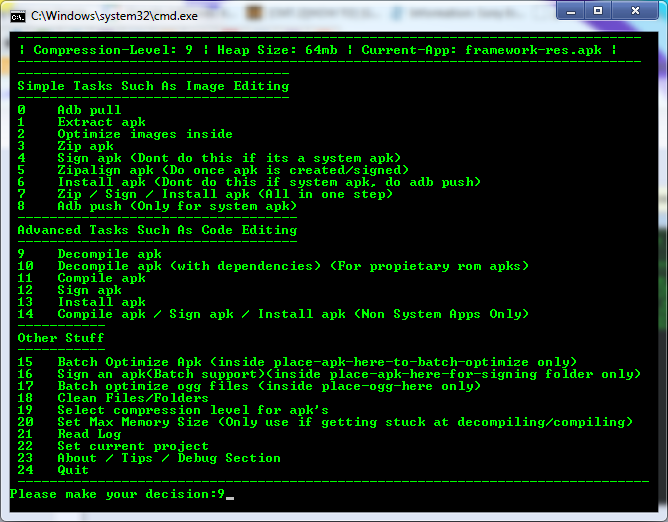
Task: Click option 6 'Install apk (Dont do this...'
Action: pos(249,182)
